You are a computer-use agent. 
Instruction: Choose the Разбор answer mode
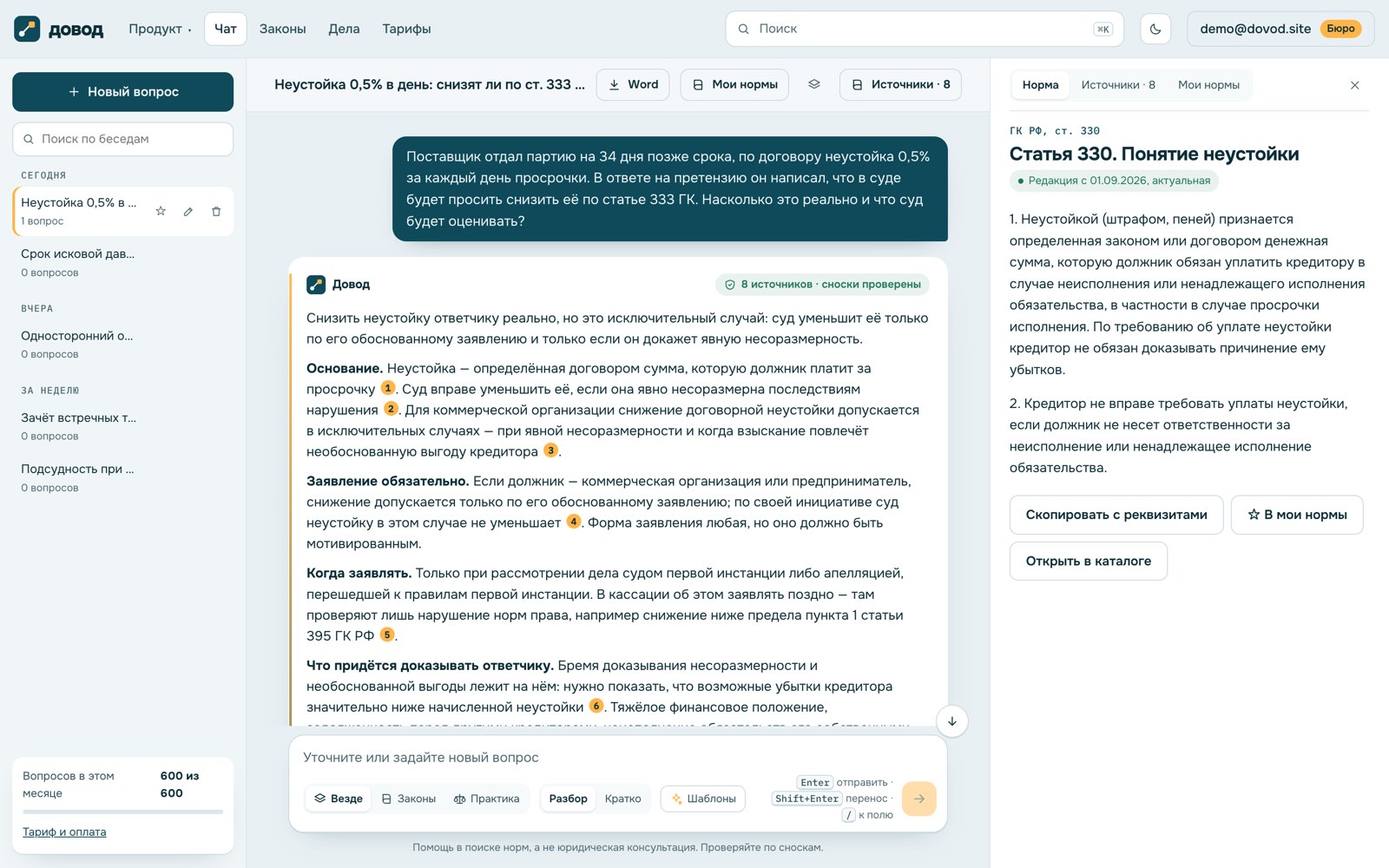click(569, 799)
